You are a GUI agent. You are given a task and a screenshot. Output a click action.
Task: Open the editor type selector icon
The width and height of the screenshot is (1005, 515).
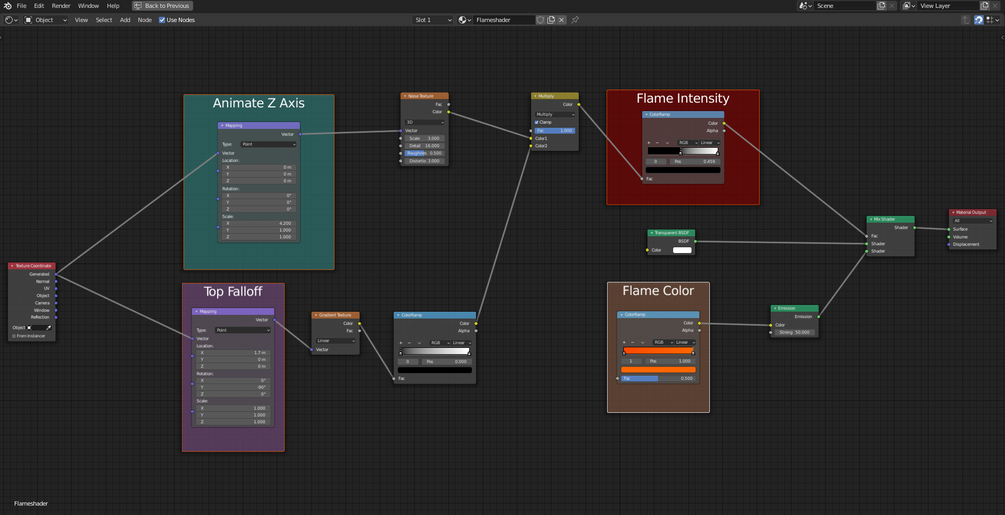coord(12,20)
